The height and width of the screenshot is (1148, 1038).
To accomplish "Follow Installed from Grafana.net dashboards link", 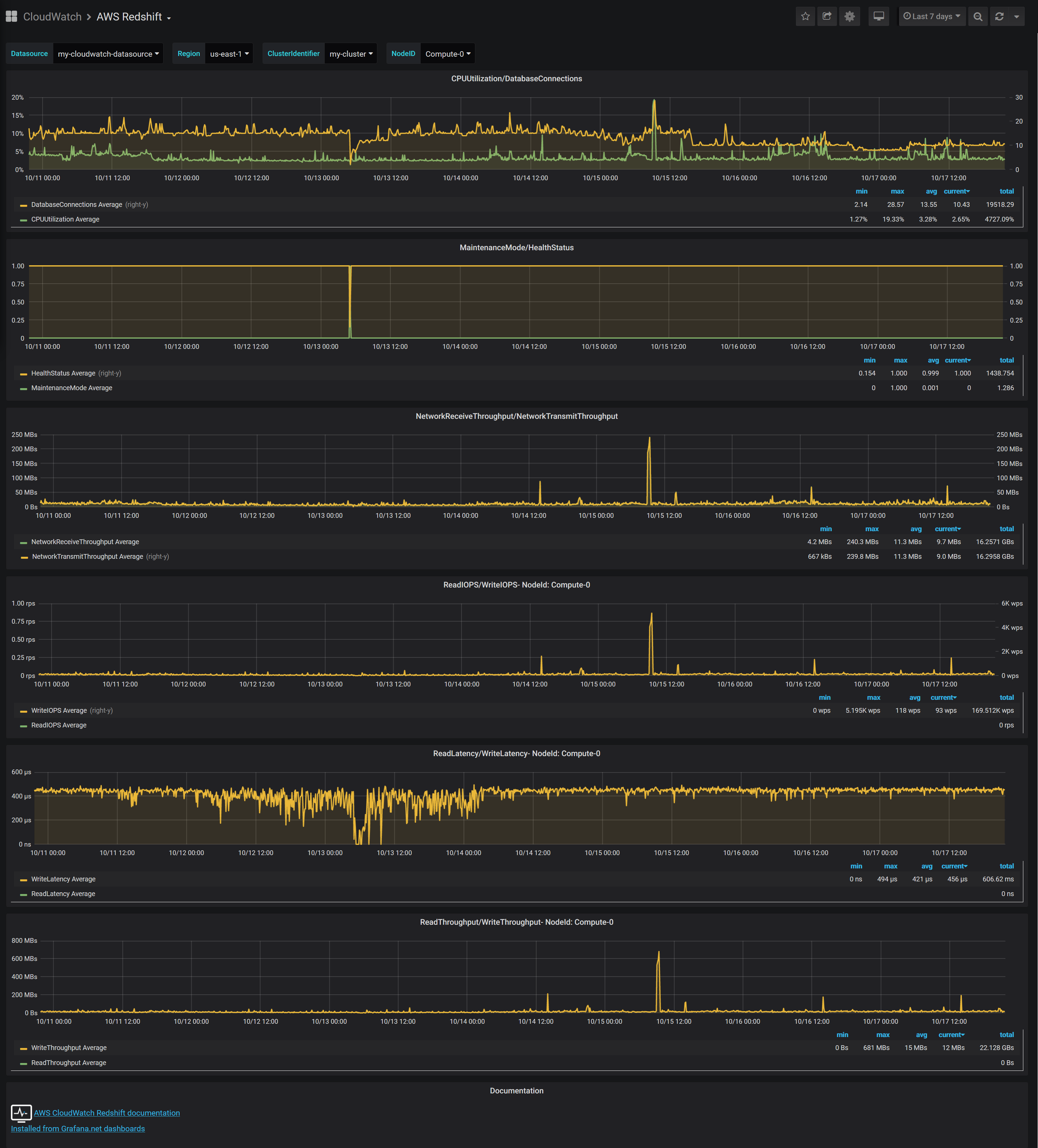I will pos(78,1129).
